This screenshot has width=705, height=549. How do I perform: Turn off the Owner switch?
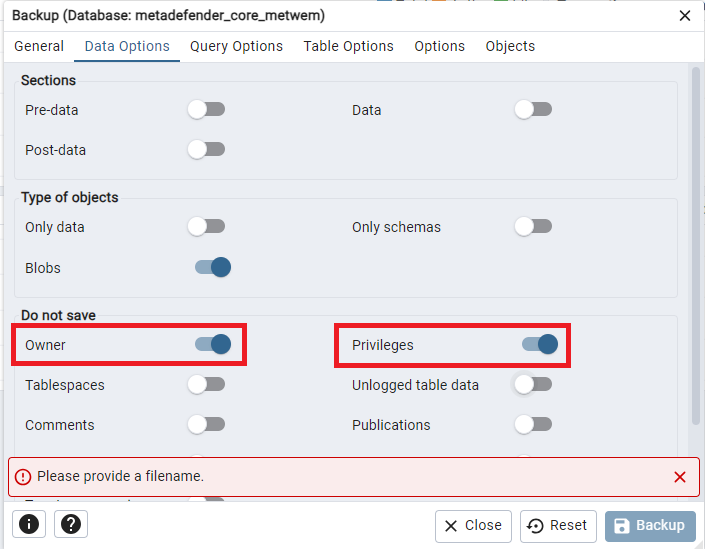click(213, 344)
